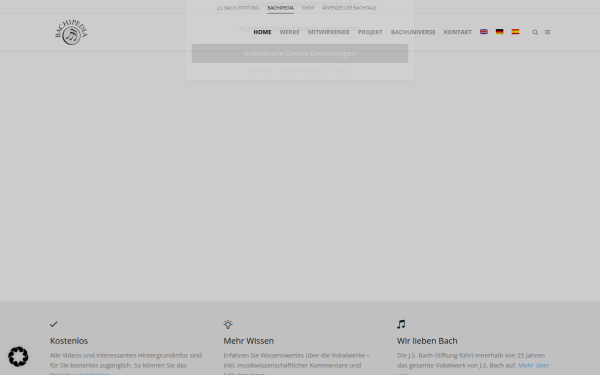The width and height of the screenshot is (600, 375).
Task: Select the Bachipedia top tab
Action: (280, 8)
